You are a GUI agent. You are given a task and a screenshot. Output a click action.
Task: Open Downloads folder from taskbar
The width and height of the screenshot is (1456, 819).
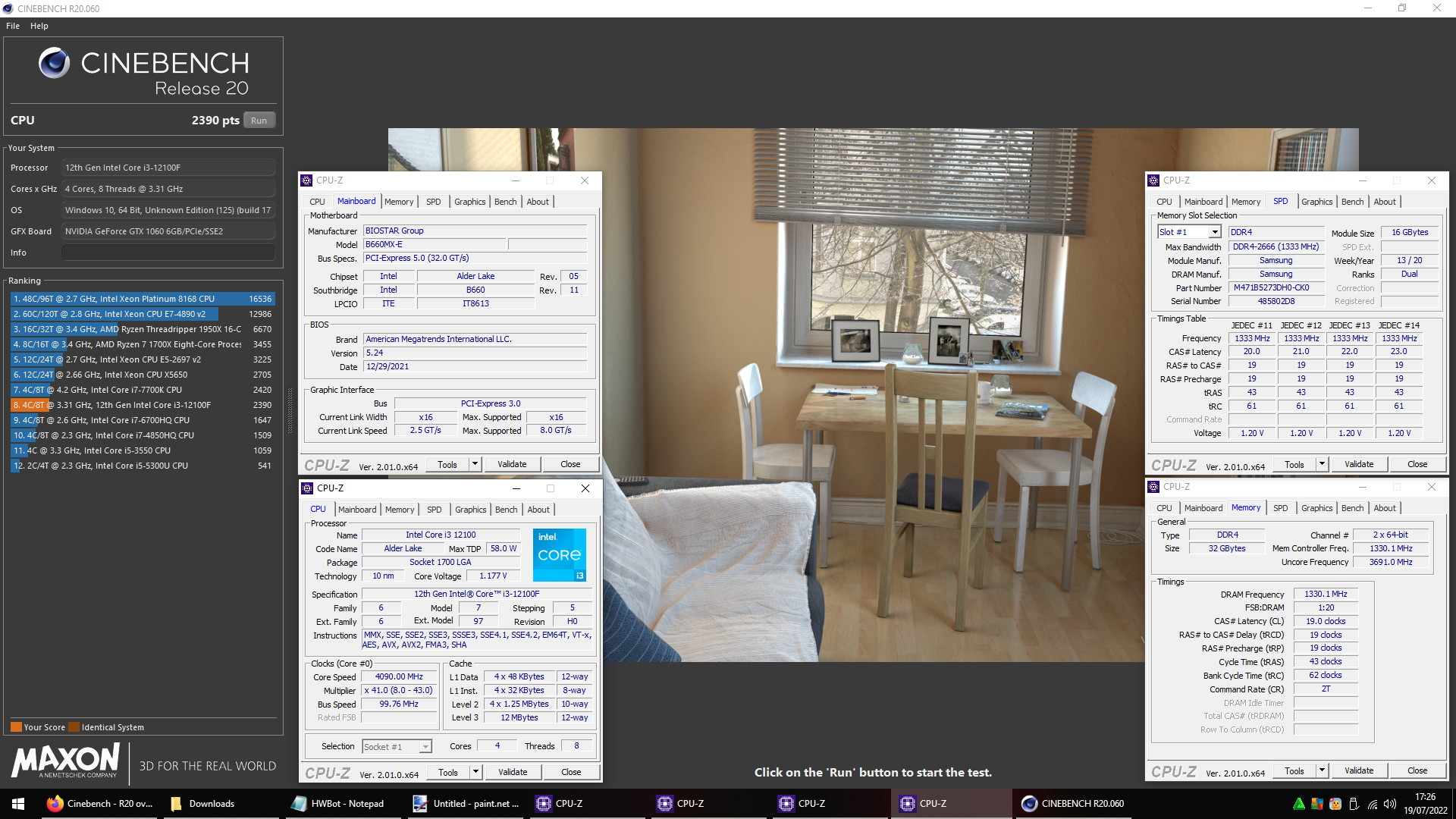pos(202,804)
